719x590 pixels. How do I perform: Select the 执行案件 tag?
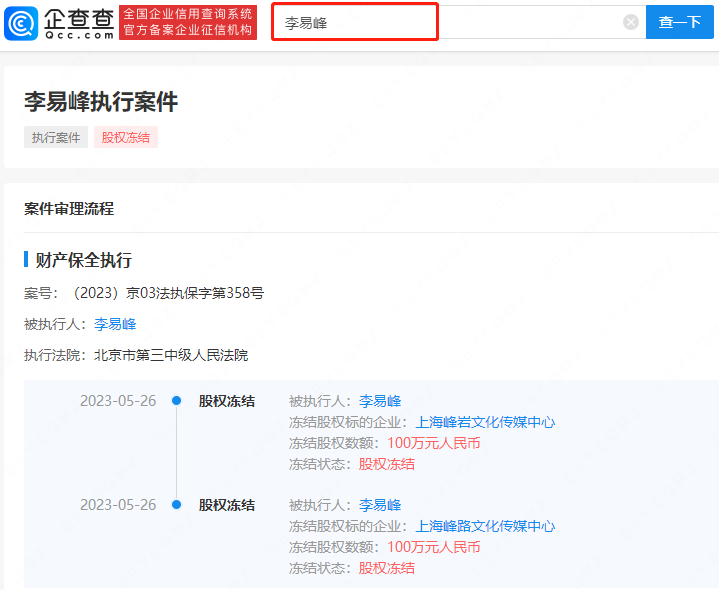56,137
